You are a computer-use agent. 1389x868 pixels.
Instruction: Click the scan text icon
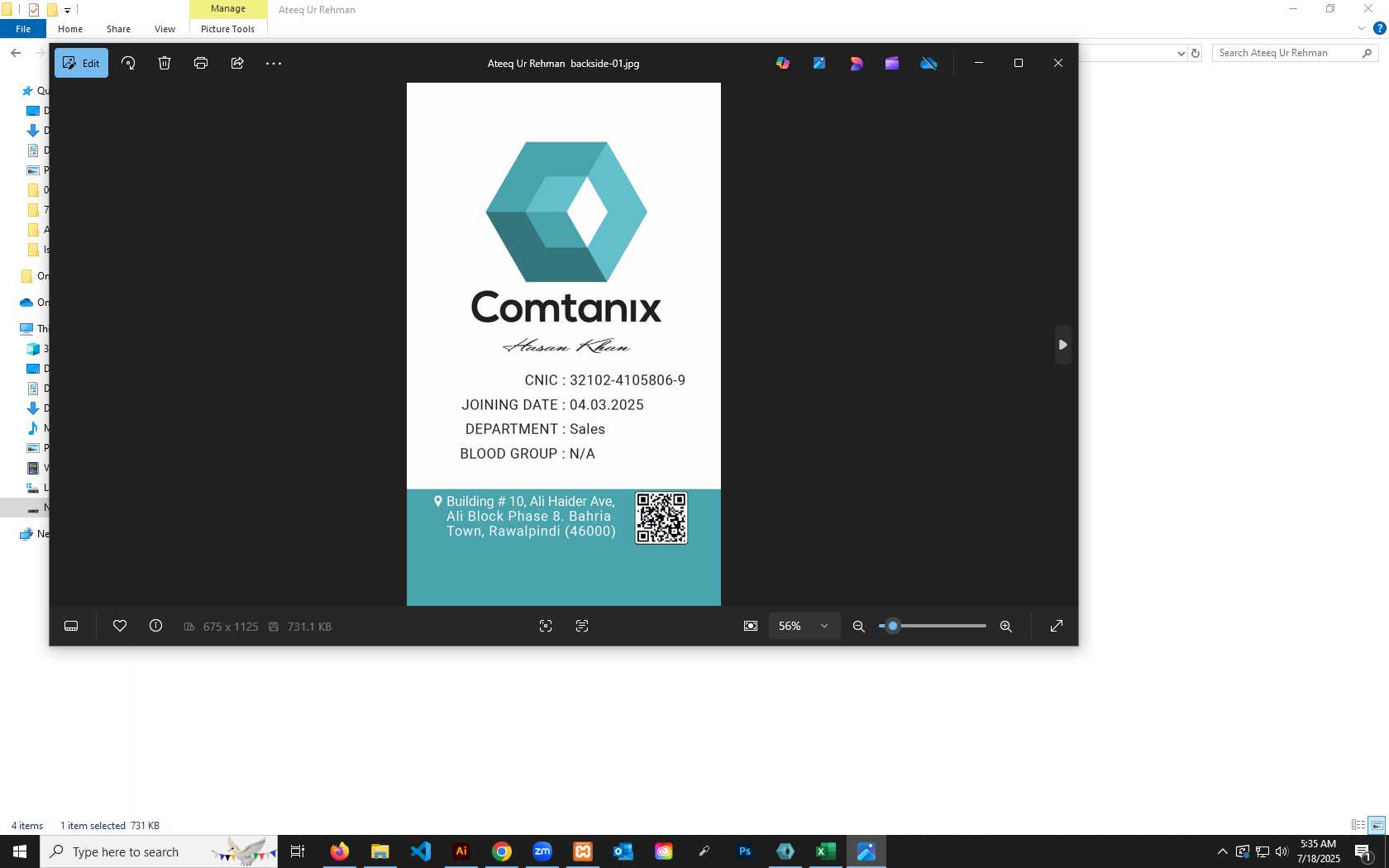click(582, 626)
